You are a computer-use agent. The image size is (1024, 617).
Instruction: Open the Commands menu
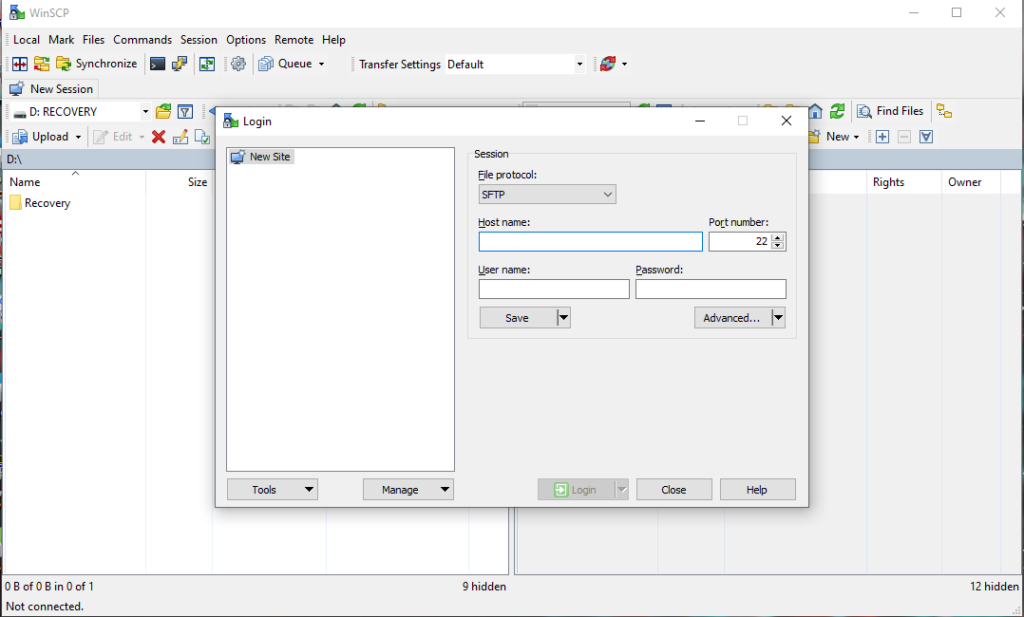[x=142, y=40]
